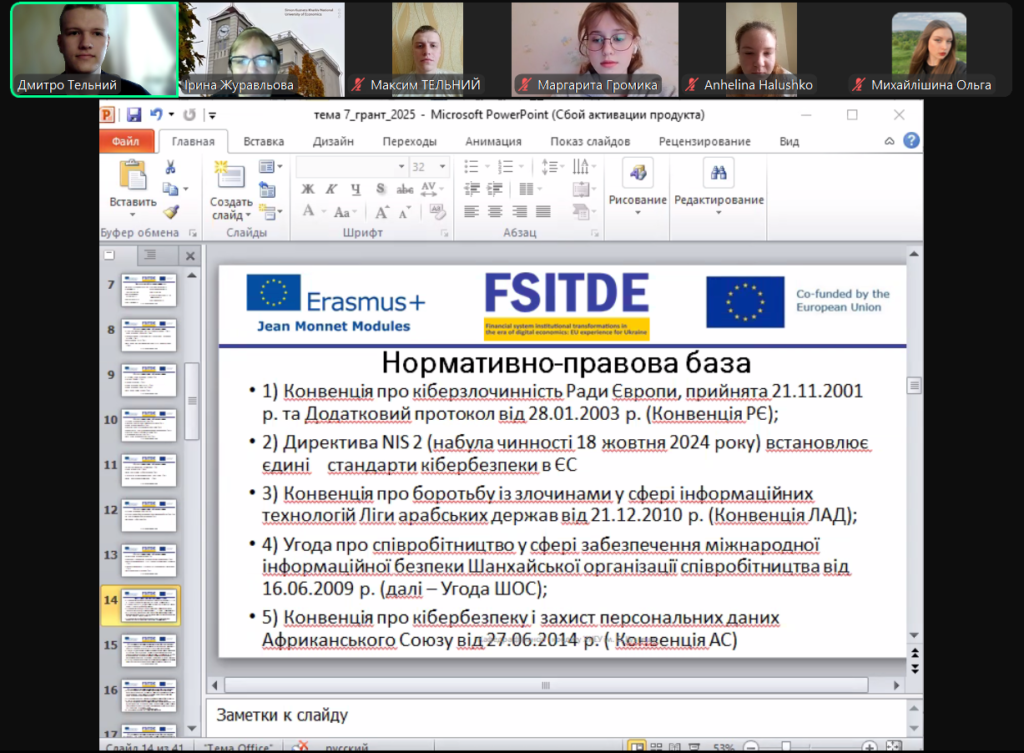The height and width of the screenshot is (753, 1024).
Task: Collapse the ribbon with the caret
Action: tap(889, 141)
